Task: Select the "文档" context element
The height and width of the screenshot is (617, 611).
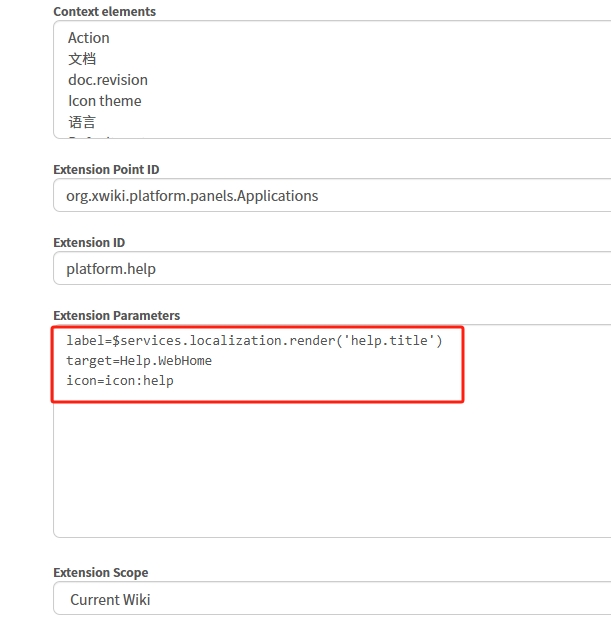Action: coord(82,59)
